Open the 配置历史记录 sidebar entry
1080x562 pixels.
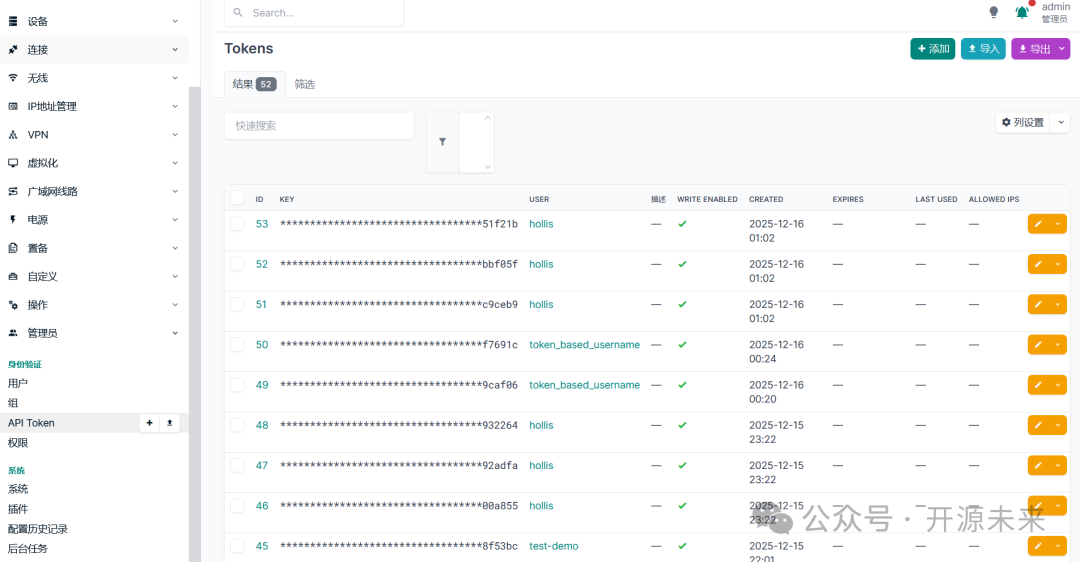pyautogui.click(x=38, y=529)
